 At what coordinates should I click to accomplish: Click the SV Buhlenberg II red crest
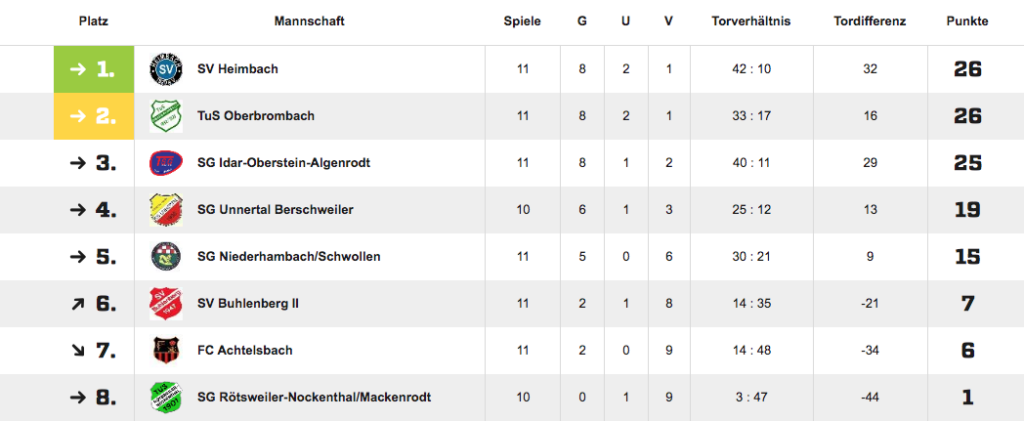[166, 304]
